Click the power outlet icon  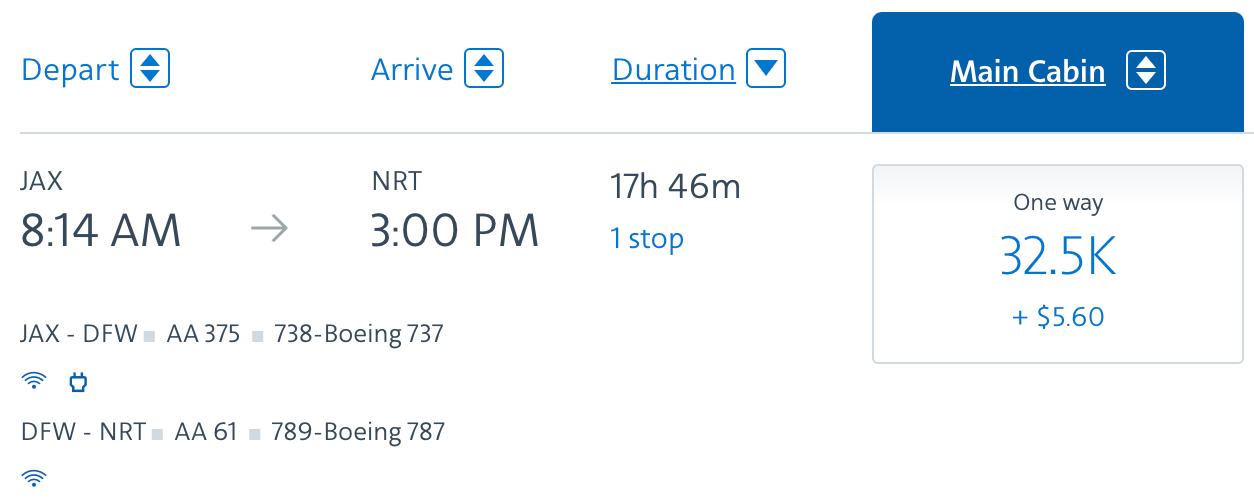[79, 381]
